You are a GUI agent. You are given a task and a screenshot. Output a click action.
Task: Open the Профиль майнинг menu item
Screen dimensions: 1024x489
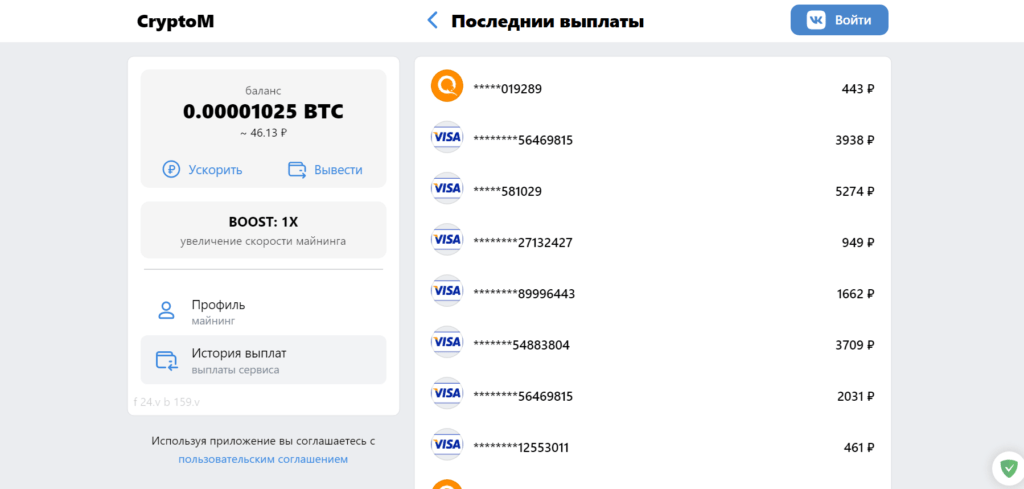pos(263,311)
